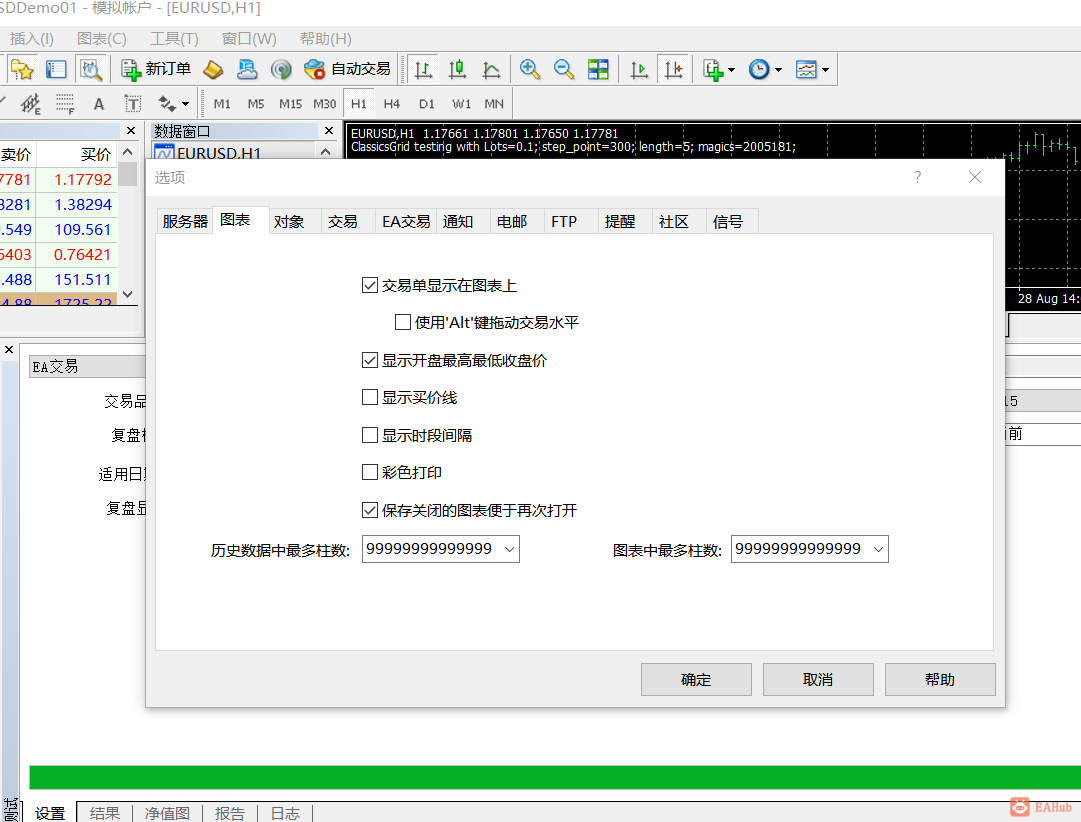This screenshot has width=1081, height=822.
Task: Click the signals radar icon
Action: [281, 69]
